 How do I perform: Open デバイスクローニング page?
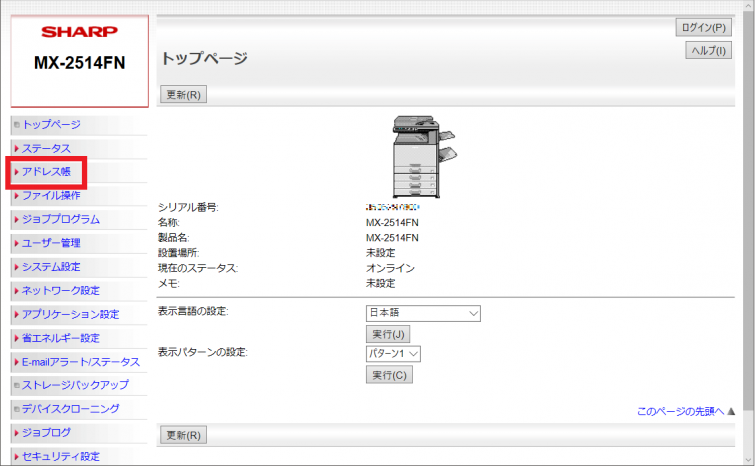point(71,409)
